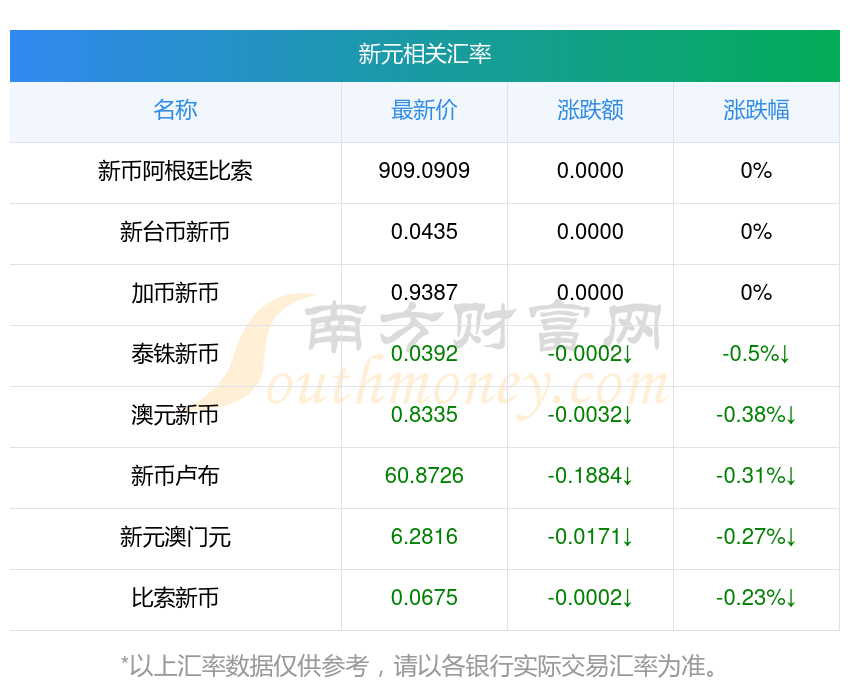Image resolution: width=850 pixels, height=698 pixels.
Task: Click the 新币卢布 row name
Action: 175,476
